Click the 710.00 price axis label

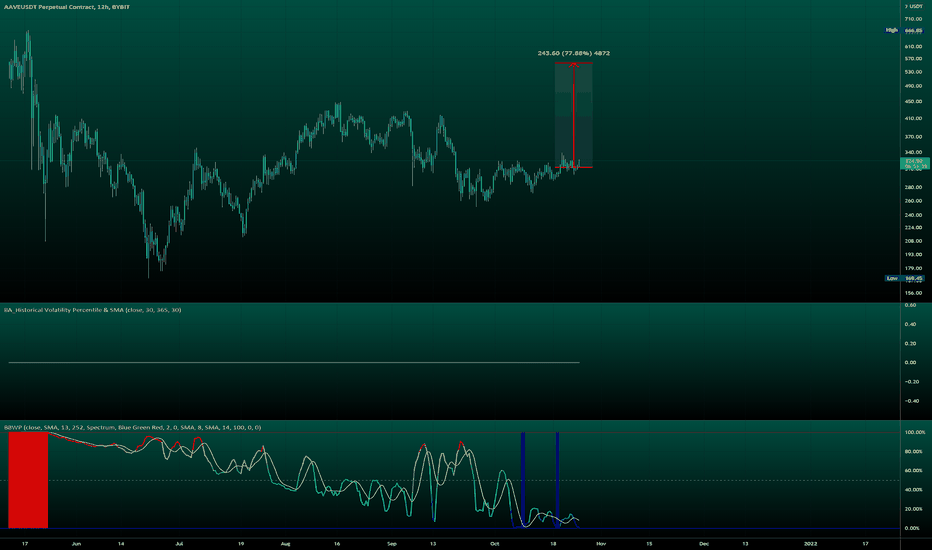(914, 19)
